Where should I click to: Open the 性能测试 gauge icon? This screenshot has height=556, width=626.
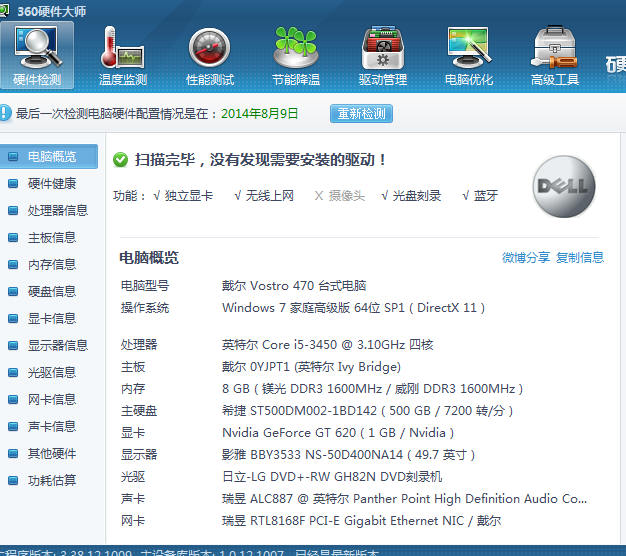click(x=210, y=55)
